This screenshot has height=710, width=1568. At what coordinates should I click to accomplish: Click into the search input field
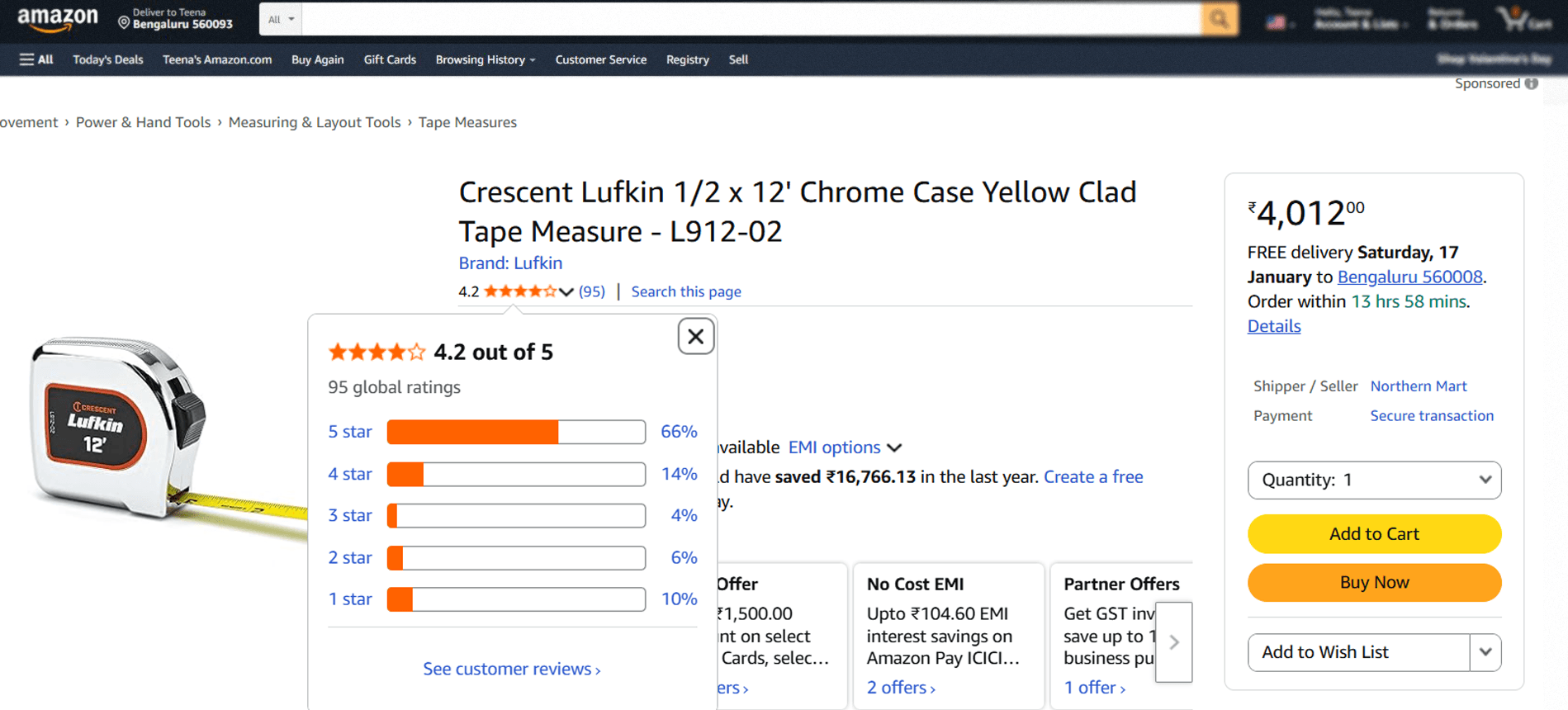[751, 19]
